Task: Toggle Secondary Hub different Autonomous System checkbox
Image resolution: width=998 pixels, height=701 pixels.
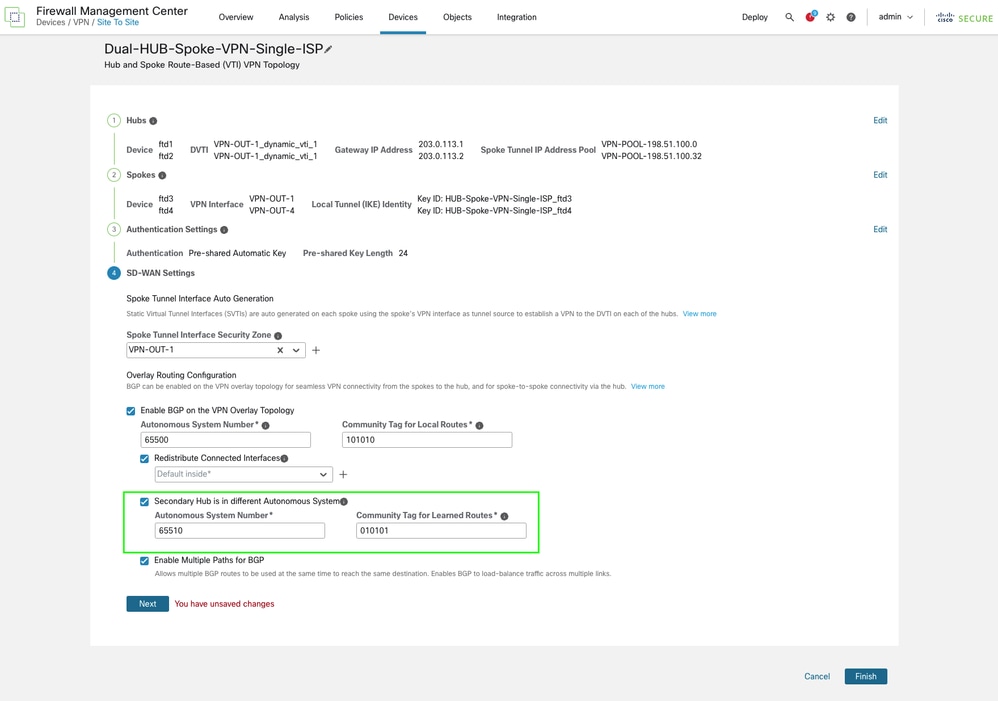Action: [x=144, y=502]
